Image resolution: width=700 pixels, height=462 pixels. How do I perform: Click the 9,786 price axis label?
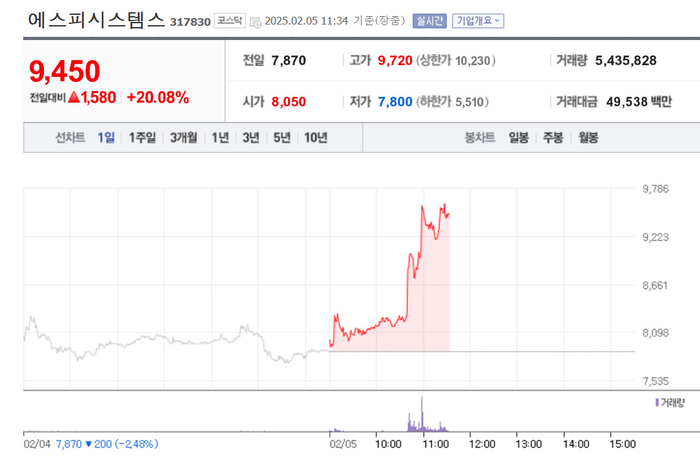655,189
